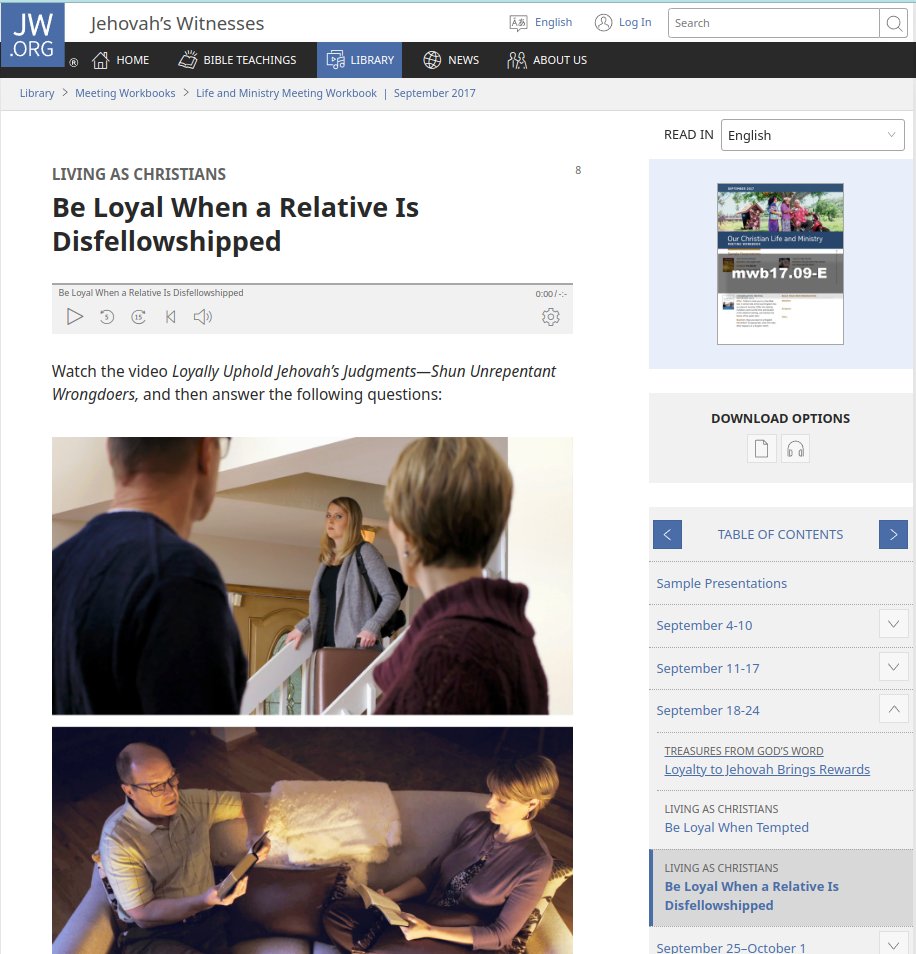Click the Meeting Workbooks breadcrumb
The height and width of the screenshot is (954, 916).
(x=125, y=93)
